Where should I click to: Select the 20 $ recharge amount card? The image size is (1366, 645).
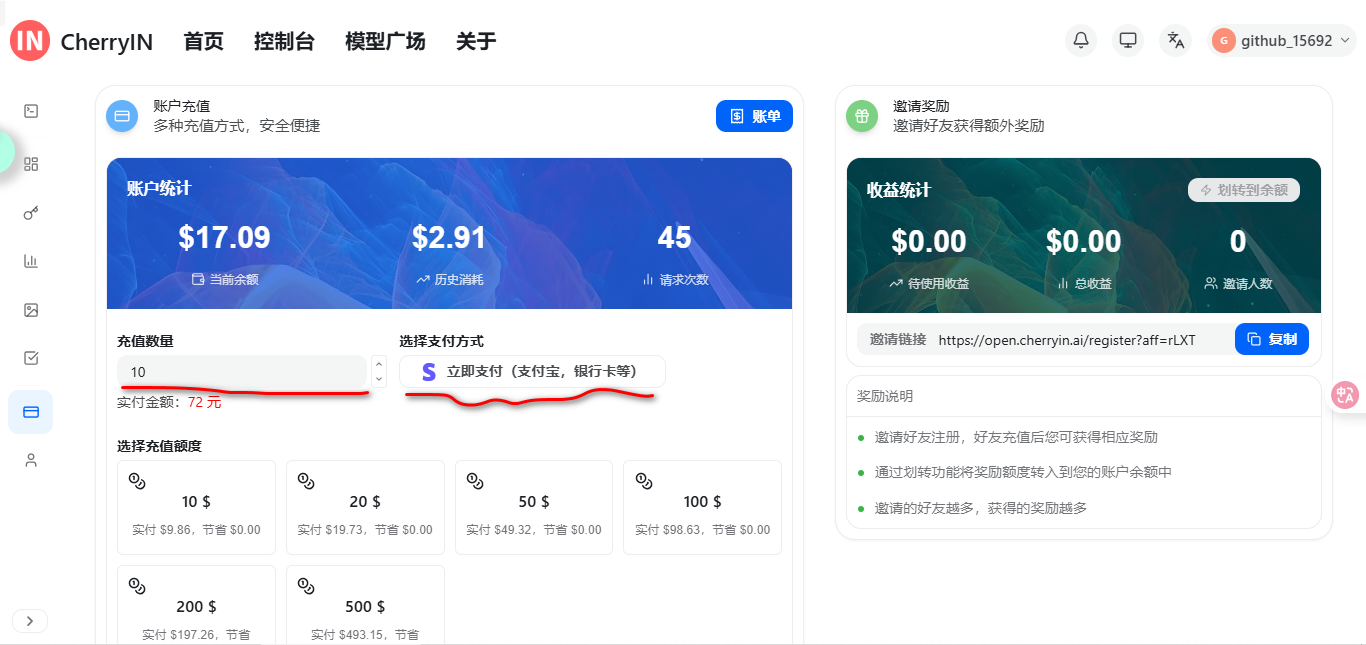(365, 507)
